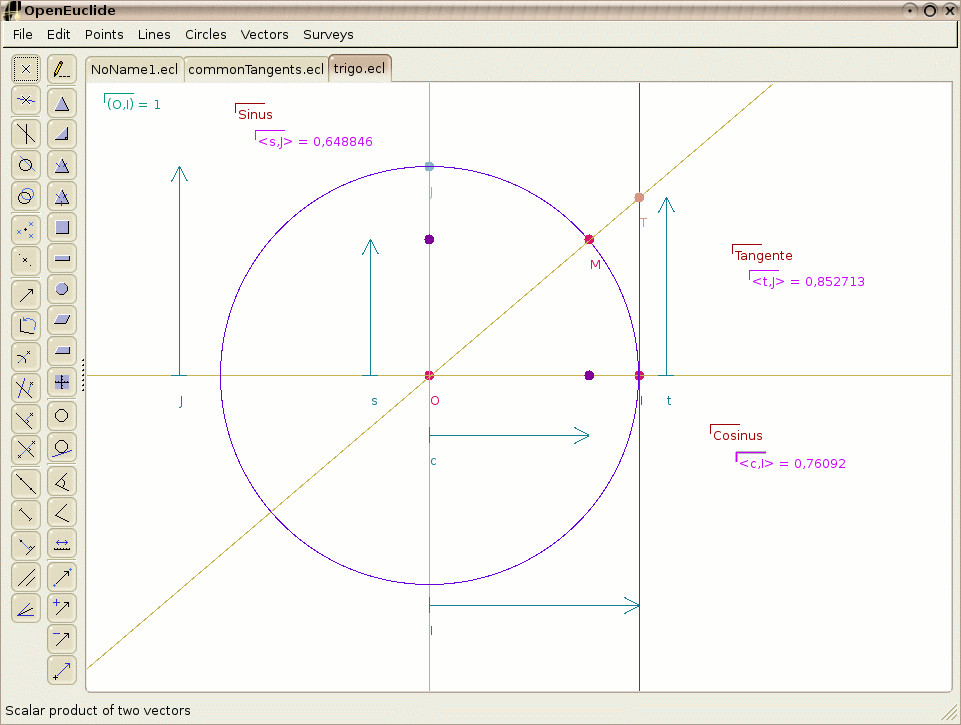
Task: Click the (O,I) = 1 measurement
Action: (x=132, y=104)
